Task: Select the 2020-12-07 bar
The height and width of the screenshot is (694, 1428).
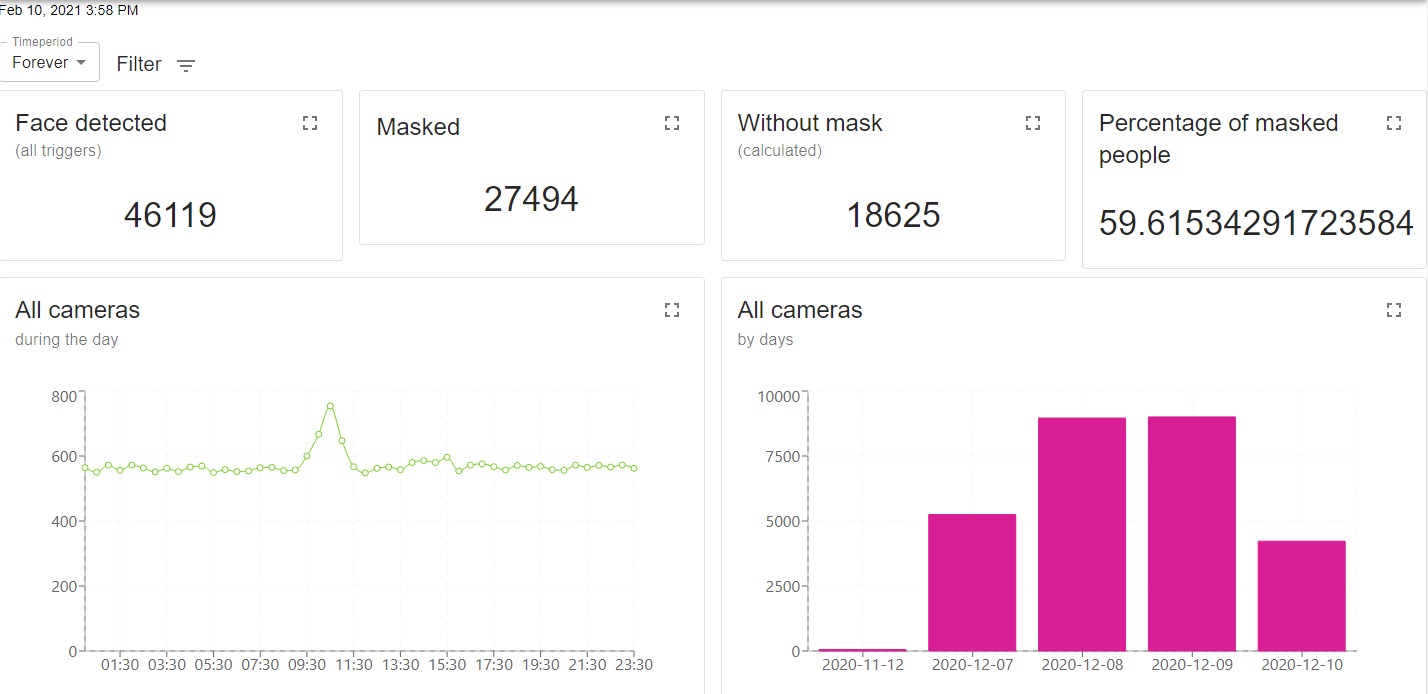Action: click(x=972, y=582)
